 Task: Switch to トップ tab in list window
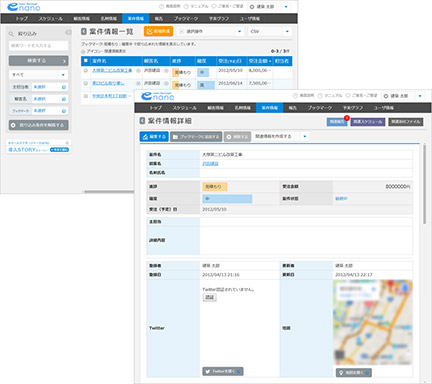[x=22, y=19]
